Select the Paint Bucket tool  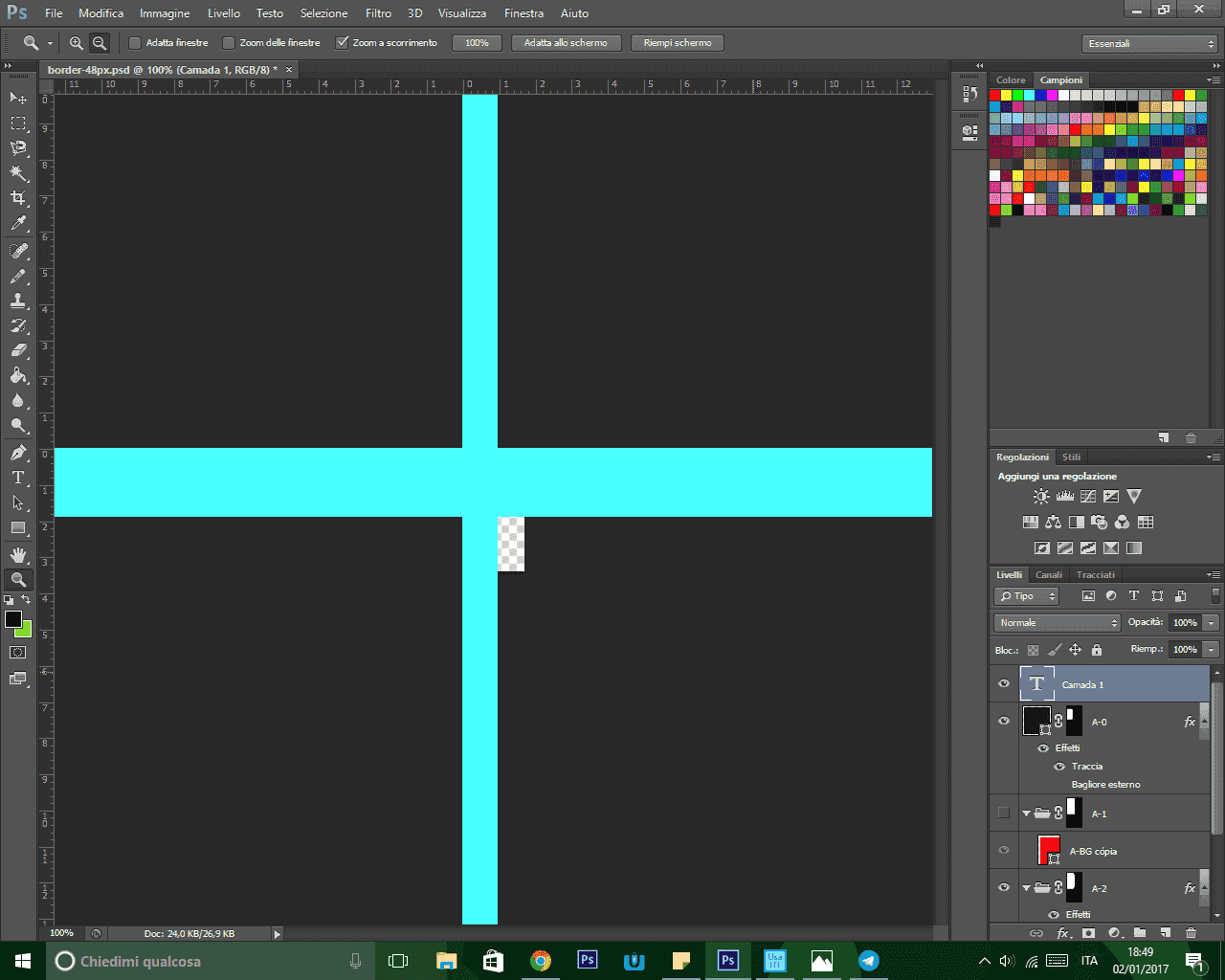(x=18, y=375)
